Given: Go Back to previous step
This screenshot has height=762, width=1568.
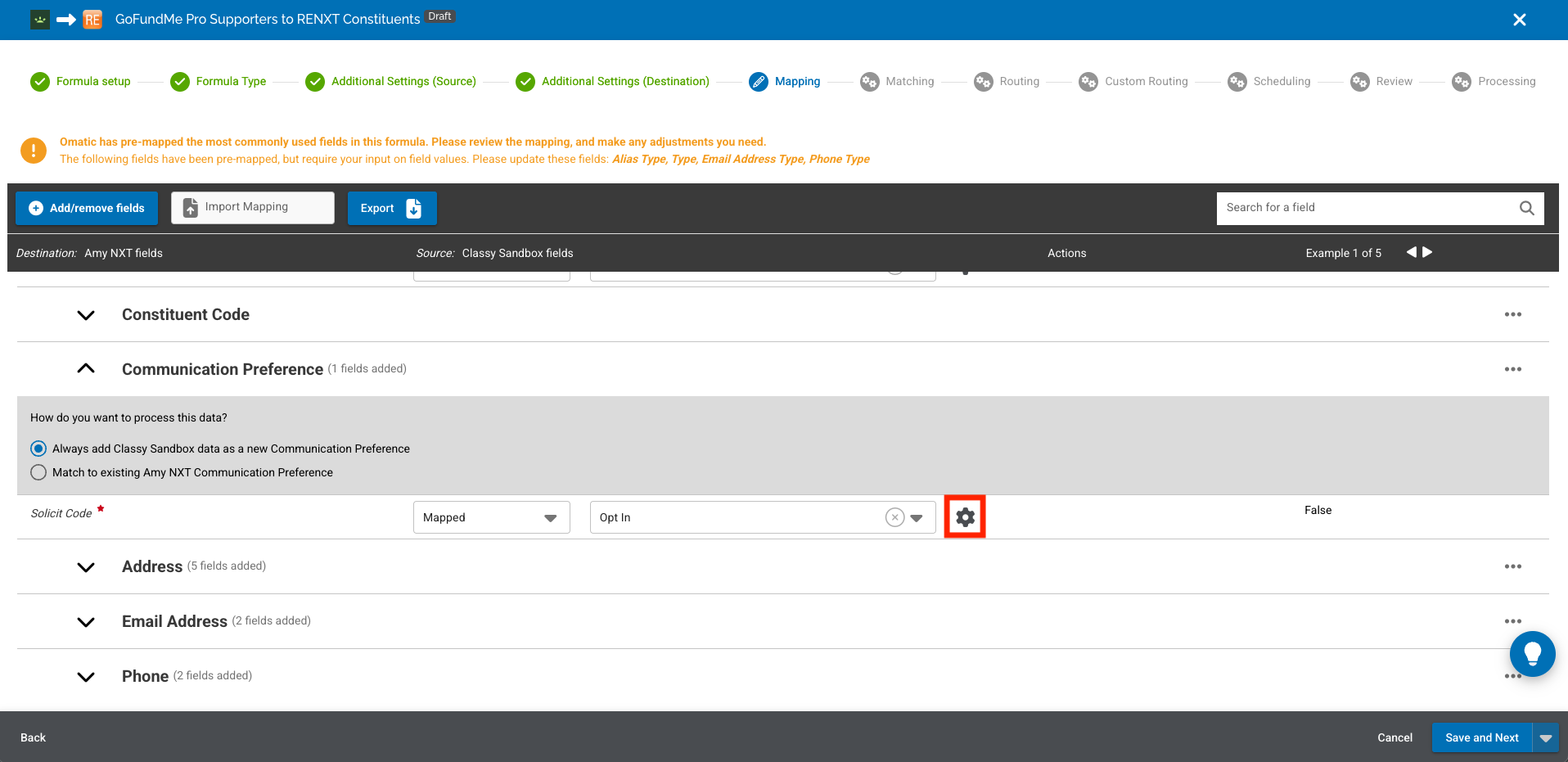Looking at the screenshot, I should 33,737.
